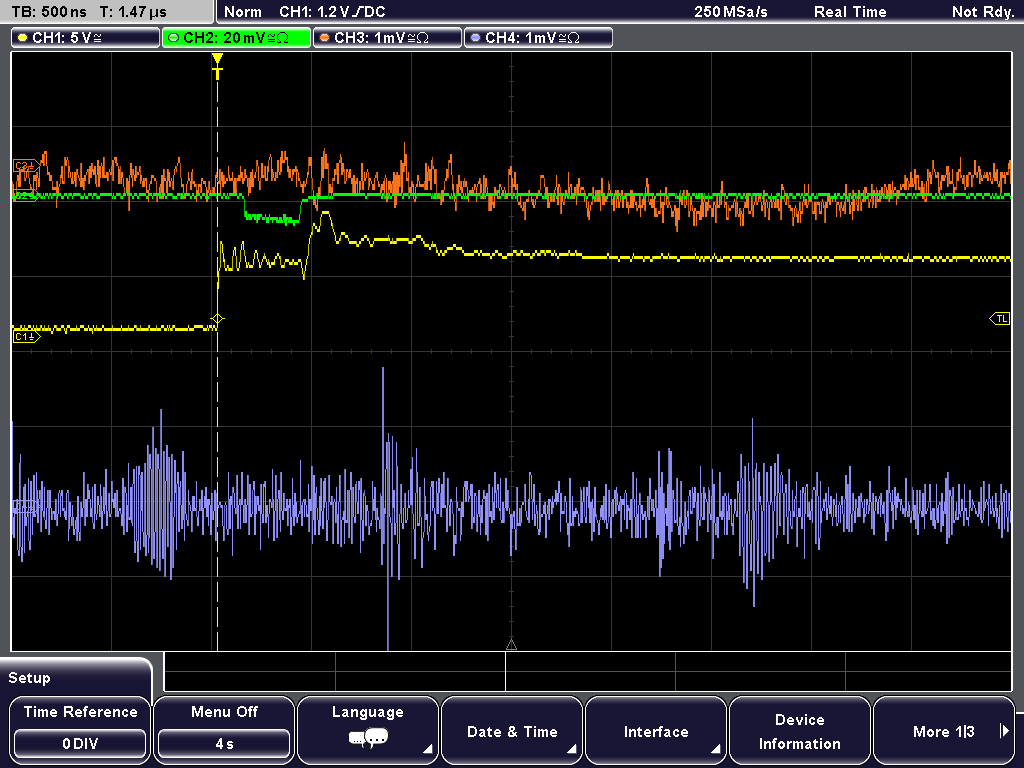Click the time reference triangle marker
This screenshot has height=768, width=1024.
point(511,644)
